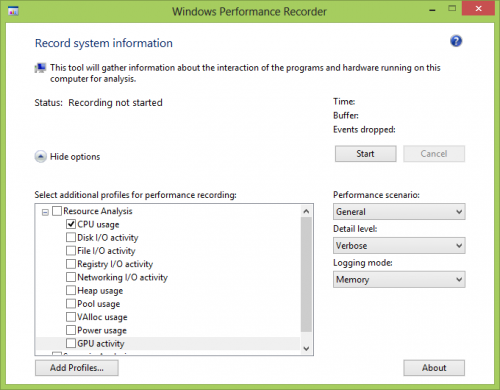Viewport: 500px width, 390px height.
Task: Check the Pool usage checkbox
Action: [x=71, y=304]
